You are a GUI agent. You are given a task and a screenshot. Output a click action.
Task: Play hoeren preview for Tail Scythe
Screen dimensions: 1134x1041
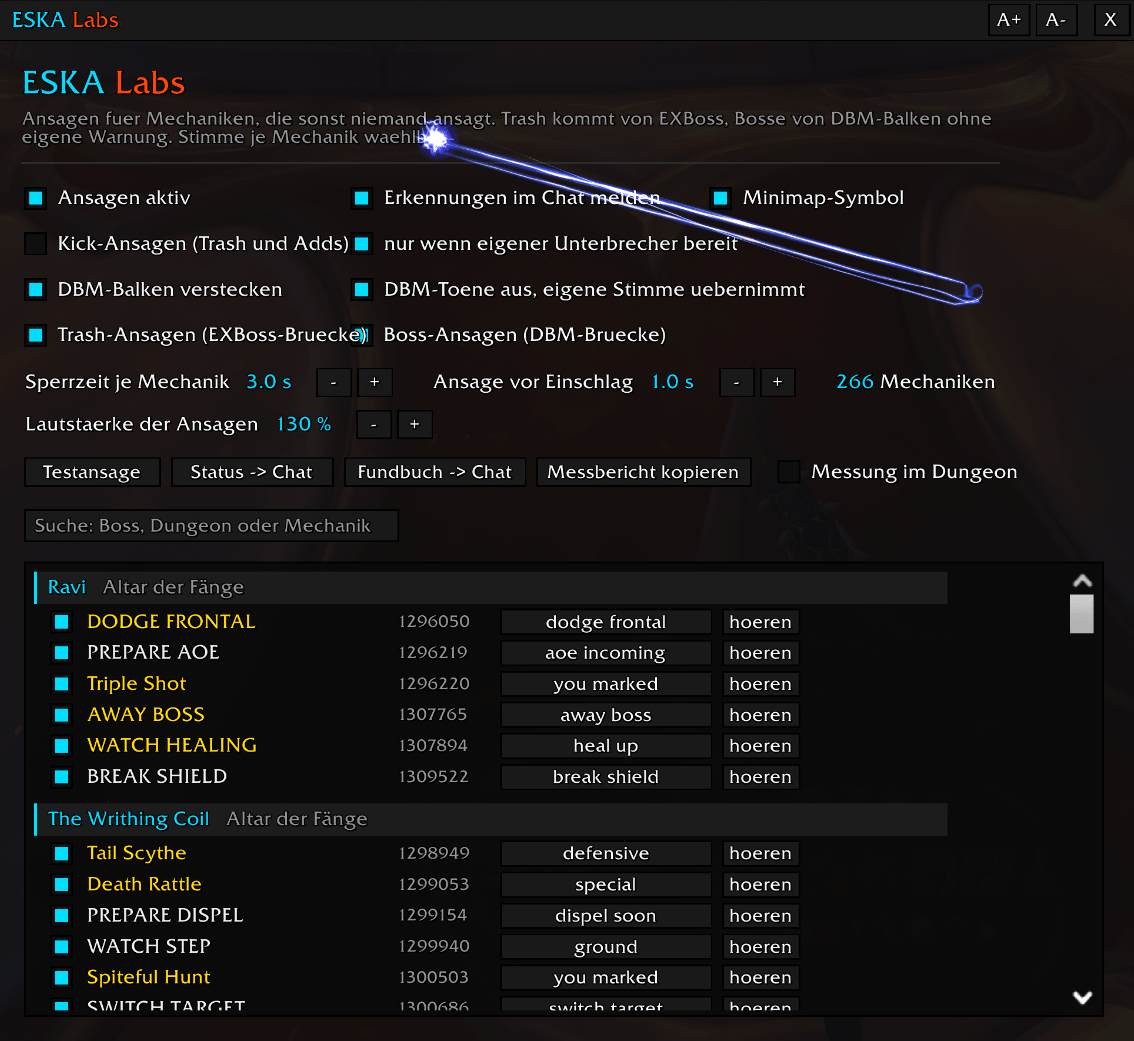click(x=761, y=854)
